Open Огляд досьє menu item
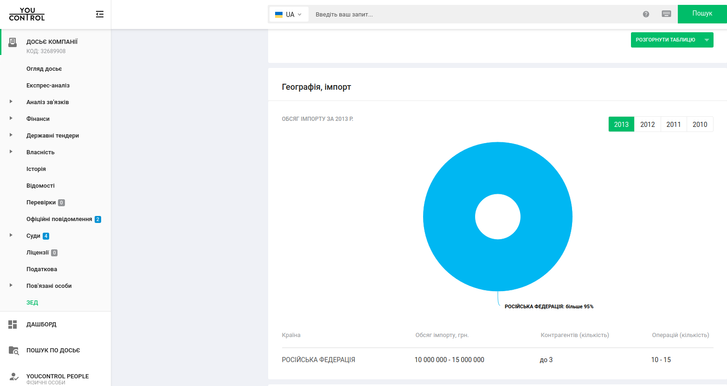Screen dimensions: 727x386 tap(44, 69)
